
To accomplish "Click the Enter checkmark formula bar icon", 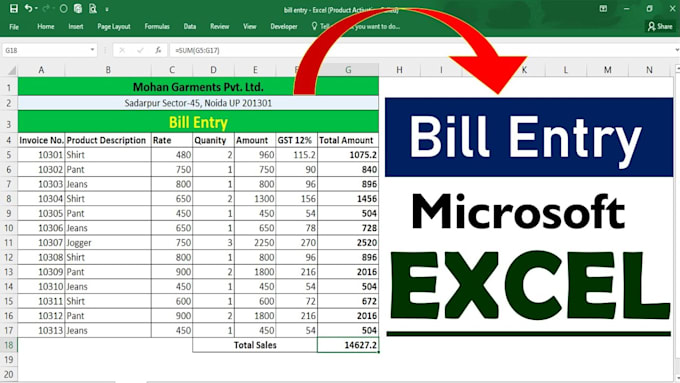I will pos(140,50).
